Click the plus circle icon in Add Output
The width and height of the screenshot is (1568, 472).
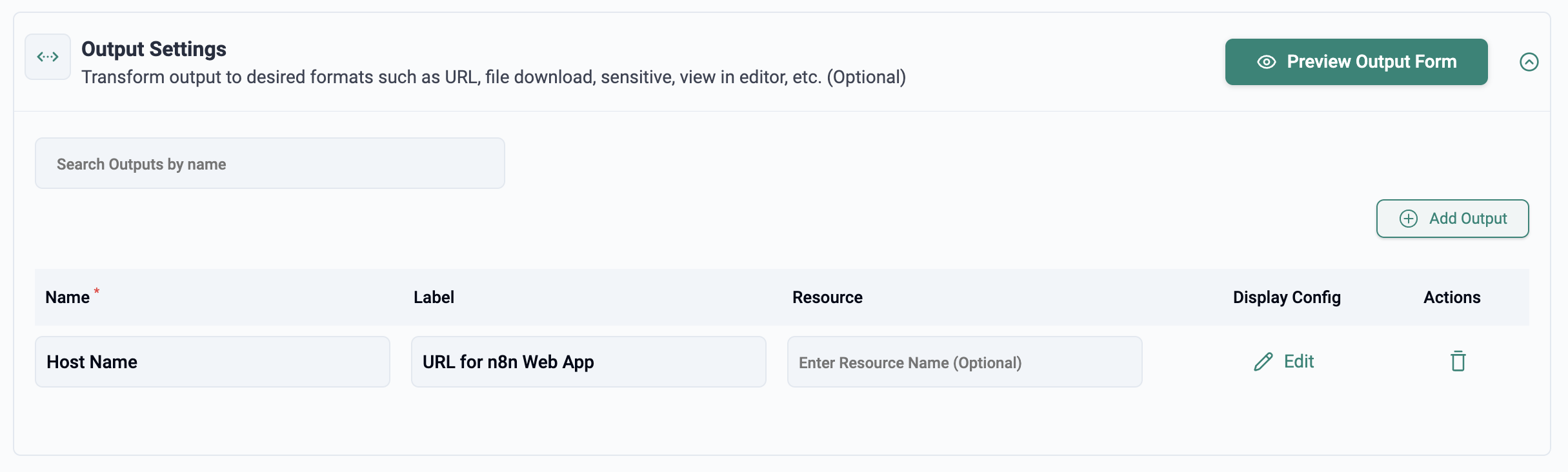click(1408, 219)
